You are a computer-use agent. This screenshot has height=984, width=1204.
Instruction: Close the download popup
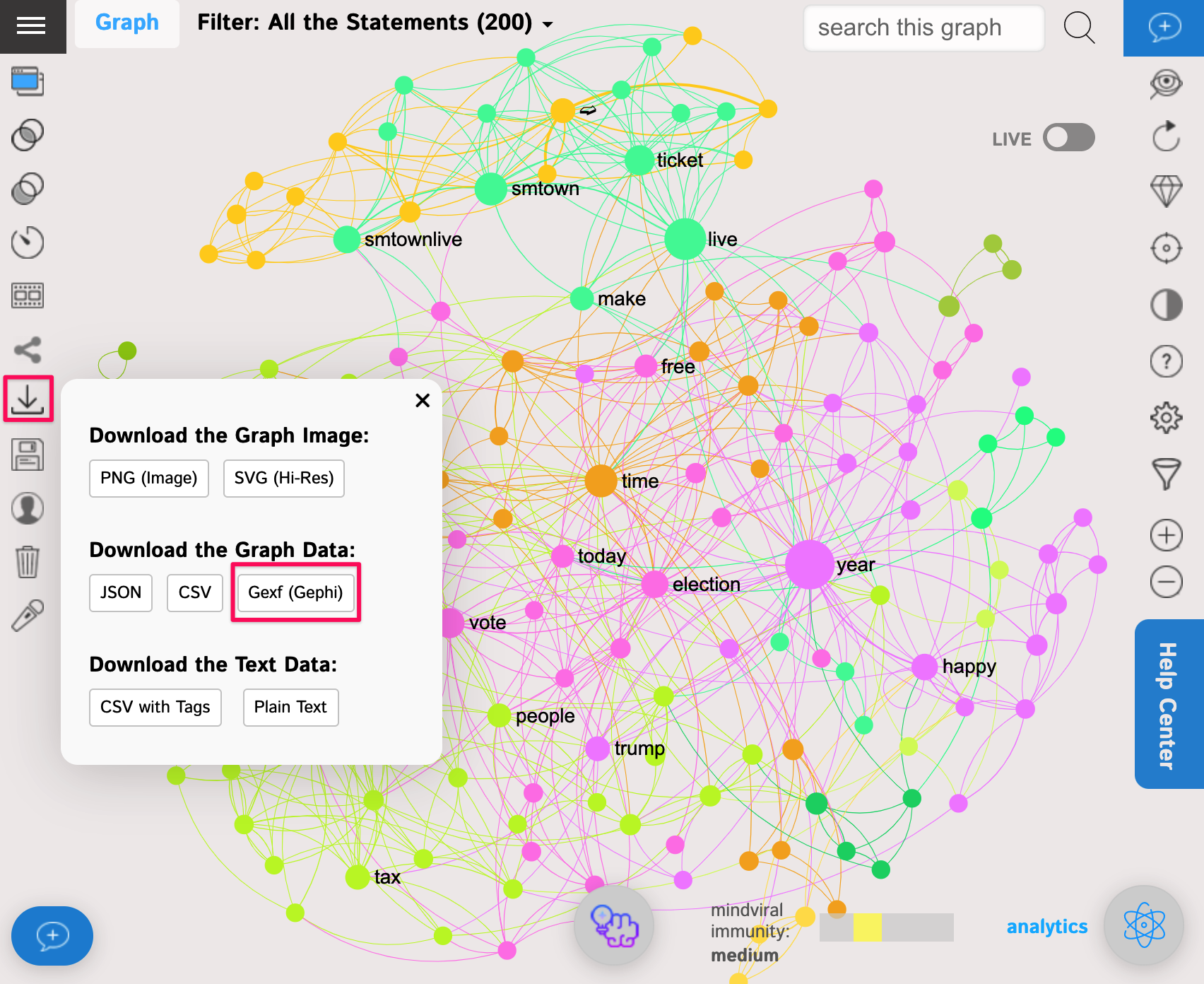(x=423, y=400)
